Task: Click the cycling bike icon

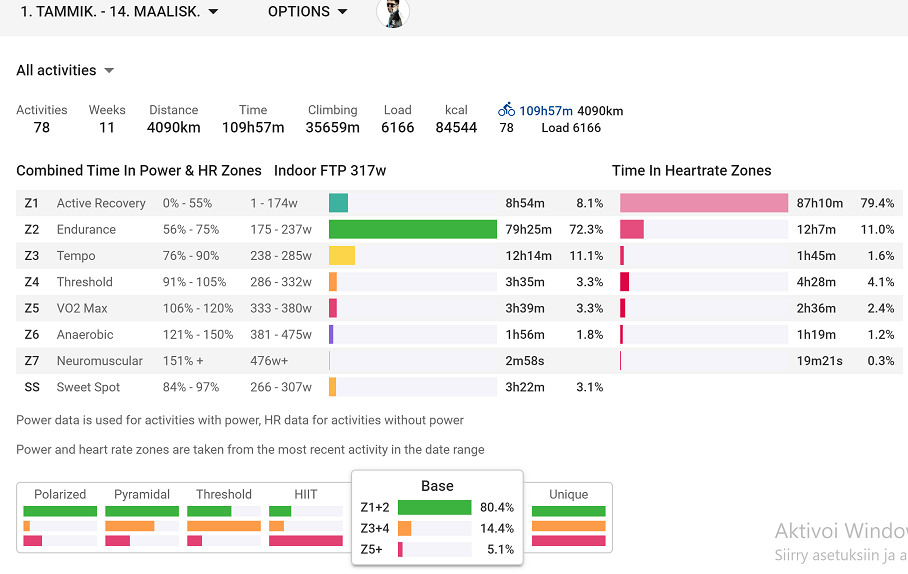Action: pyautogui.click(x=506, y=110)
